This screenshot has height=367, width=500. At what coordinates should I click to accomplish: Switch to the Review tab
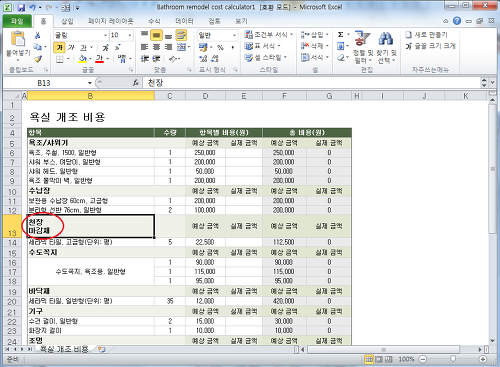click(214, 21)
